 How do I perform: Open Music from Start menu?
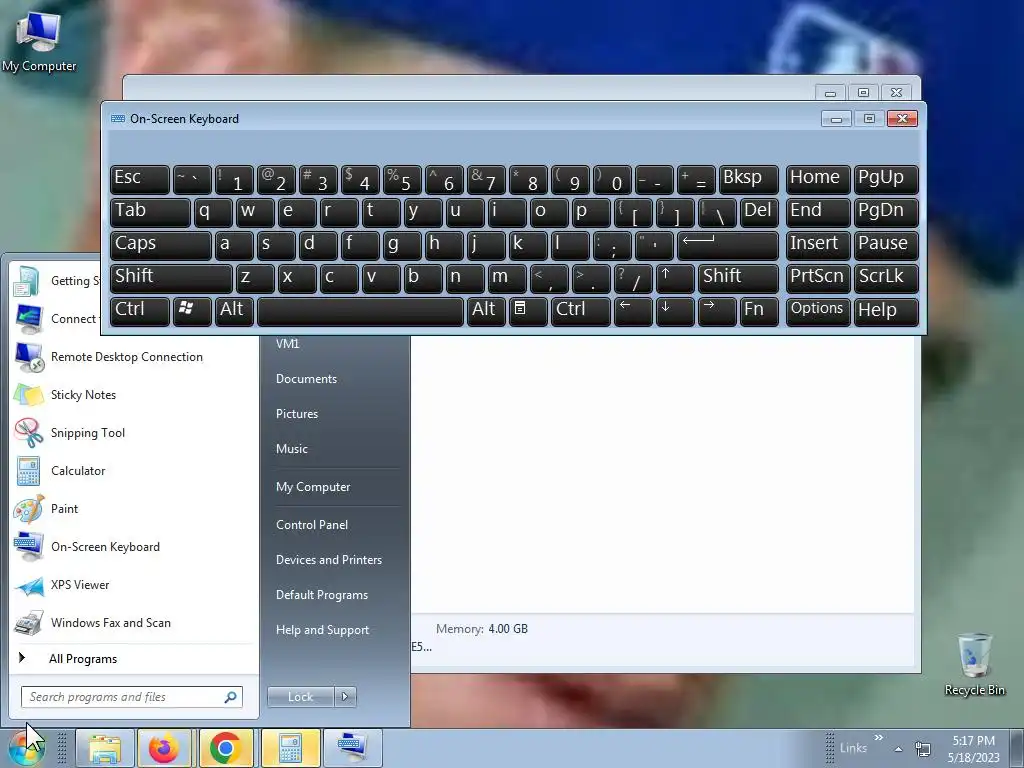click(x=291, y=449)
